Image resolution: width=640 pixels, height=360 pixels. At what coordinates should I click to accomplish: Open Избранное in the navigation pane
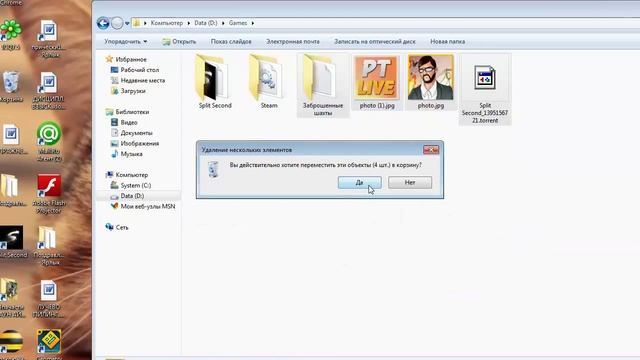click(126, 59)
